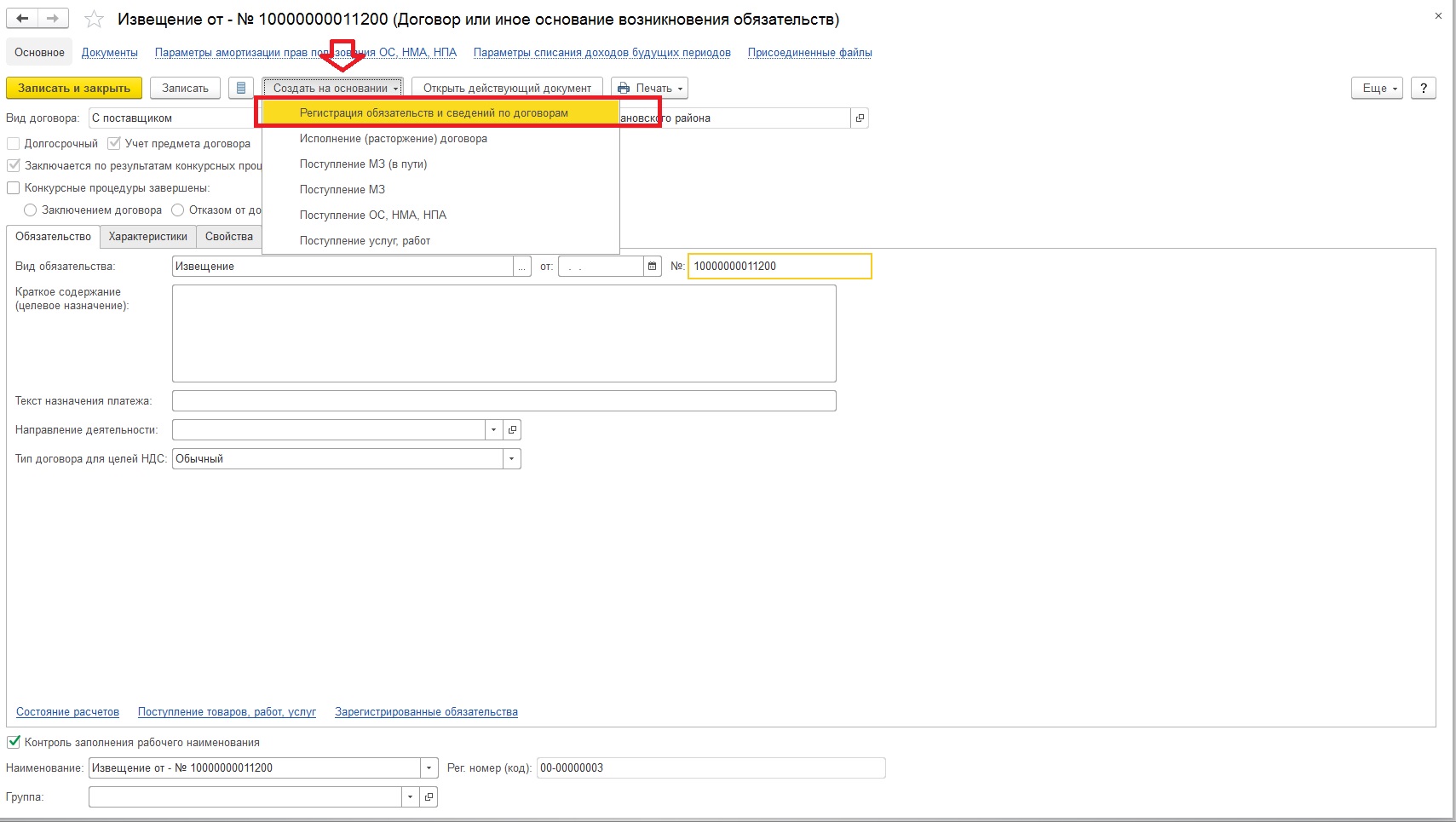Open Группа item via open icon

coord(429,797)
